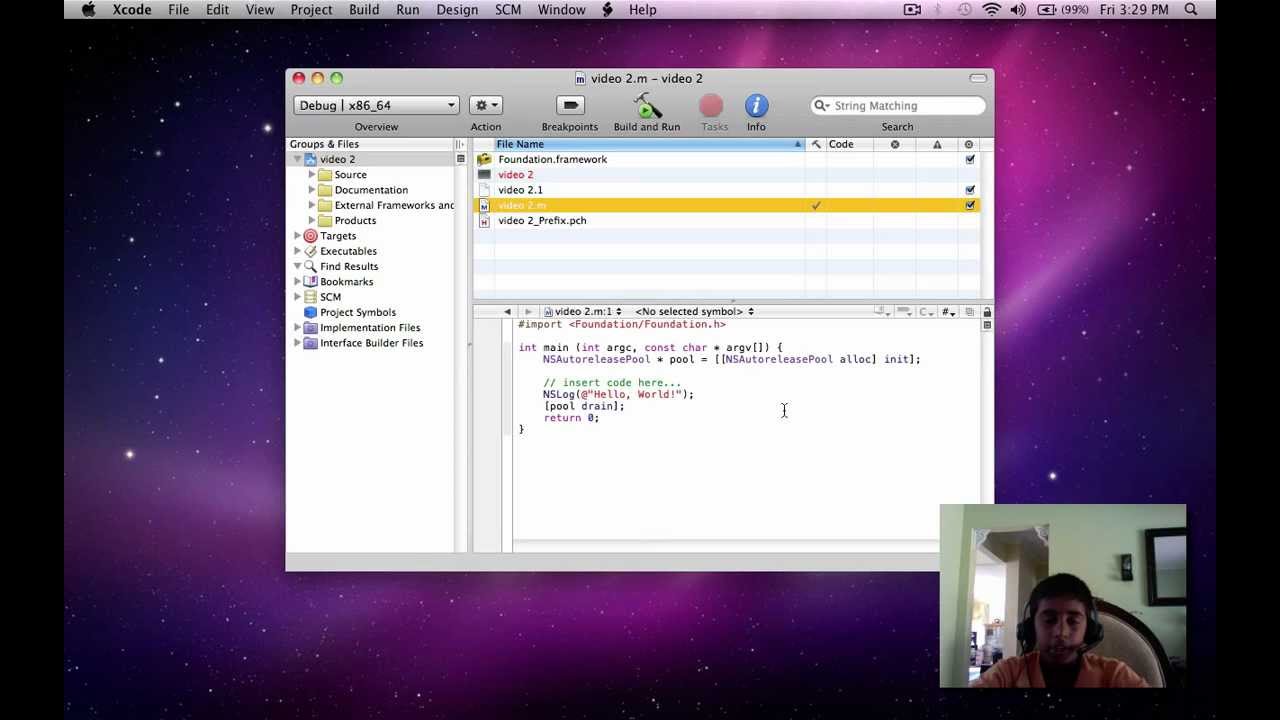Select the Implementation Files smart folder icon

coord(310,327)
